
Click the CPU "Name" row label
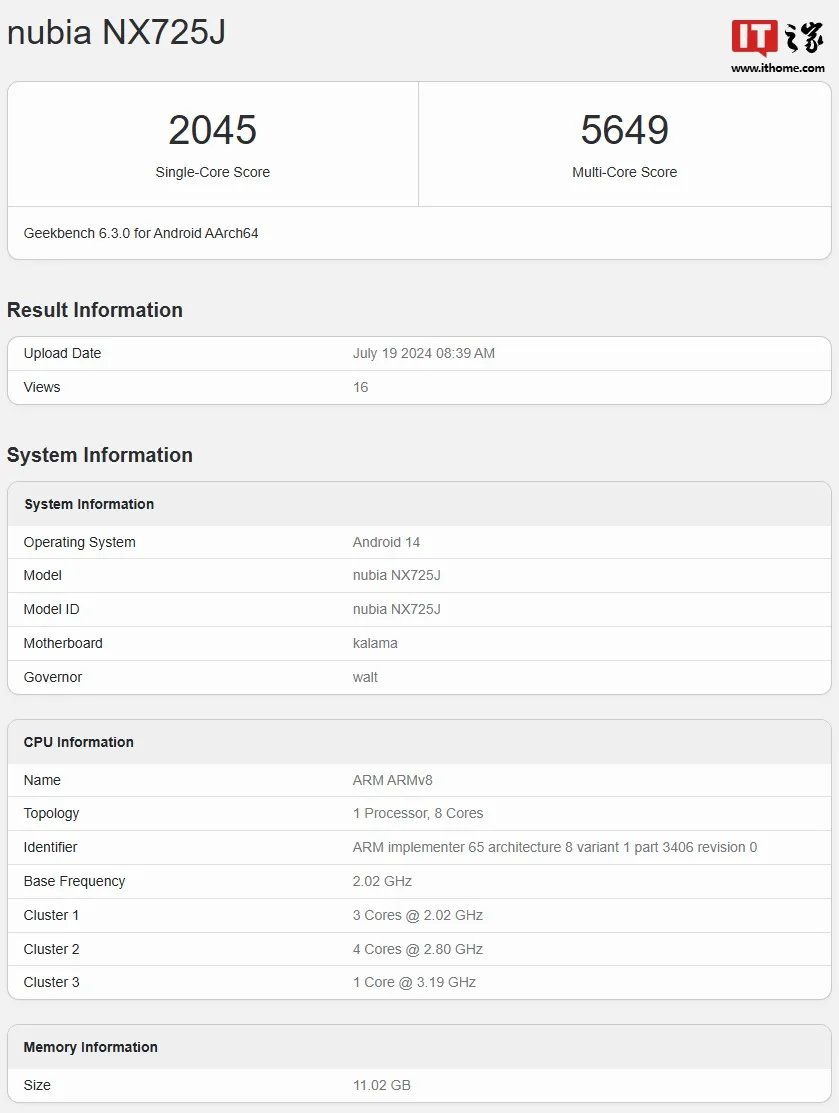tap(42, 780)
